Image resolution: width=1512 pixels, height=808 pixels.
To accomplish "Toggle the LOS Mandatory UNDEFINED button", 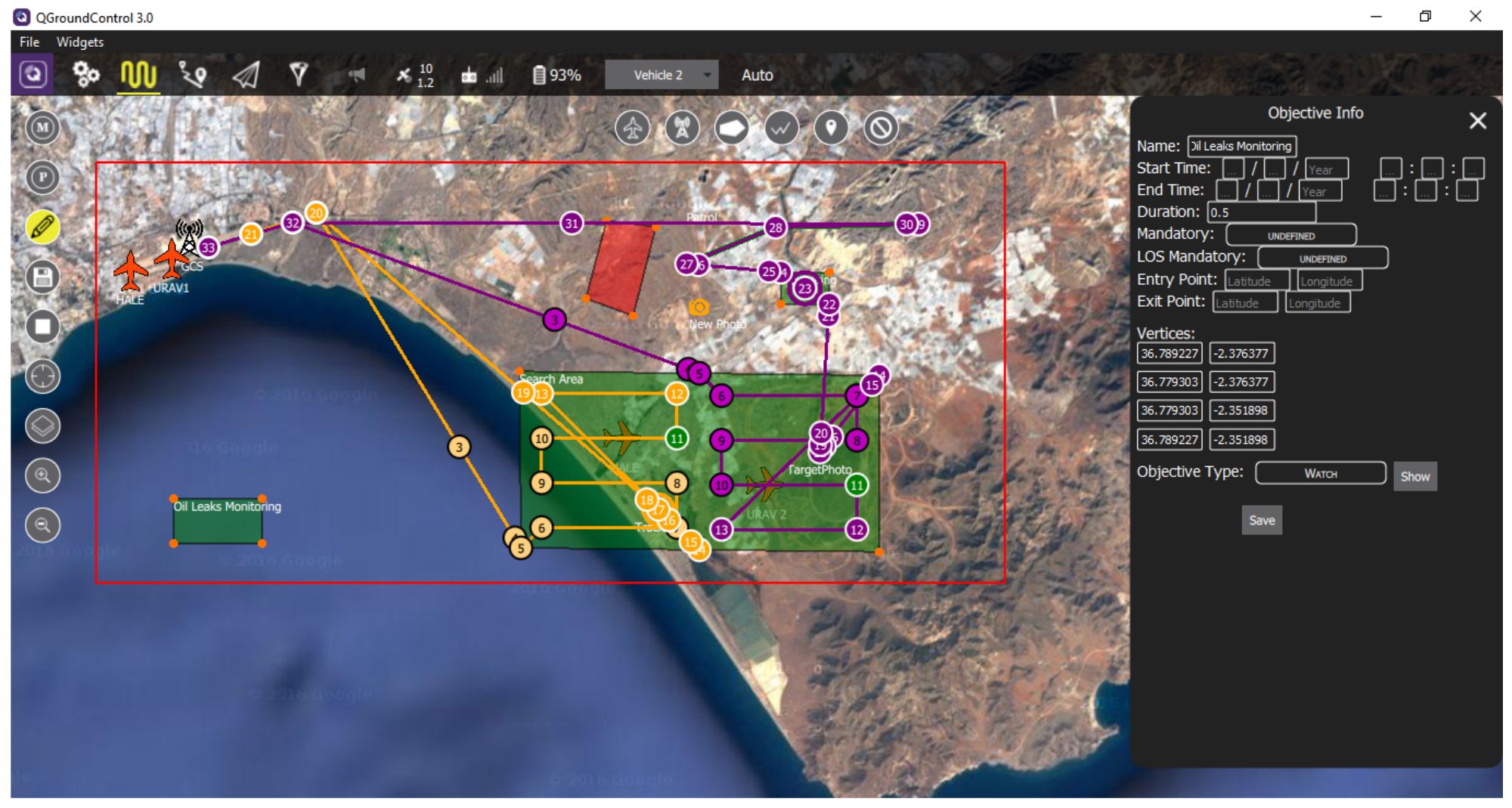I will [x=1322, y=258].
